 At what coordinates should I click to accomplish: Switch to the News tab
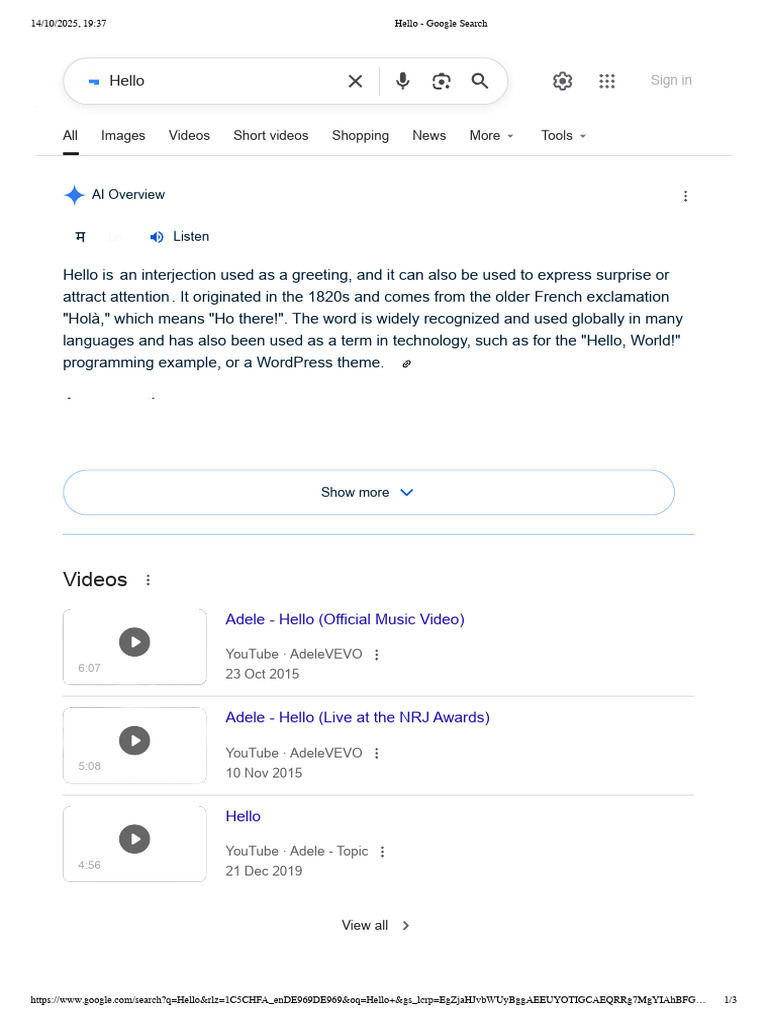pyautogui.click(x=429, y=135)
